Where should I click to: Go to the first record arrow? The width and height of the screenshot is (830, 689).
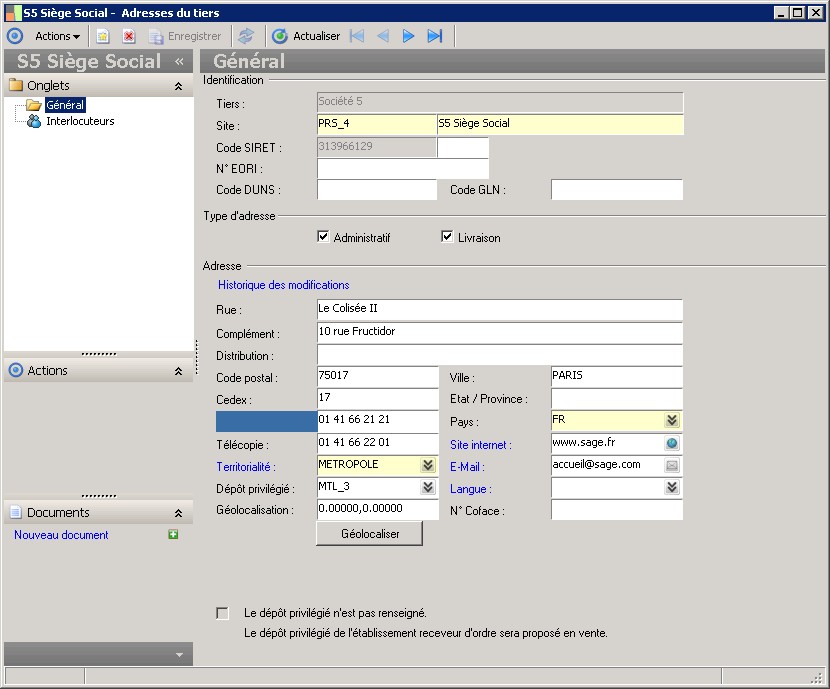tap(357, 36)
